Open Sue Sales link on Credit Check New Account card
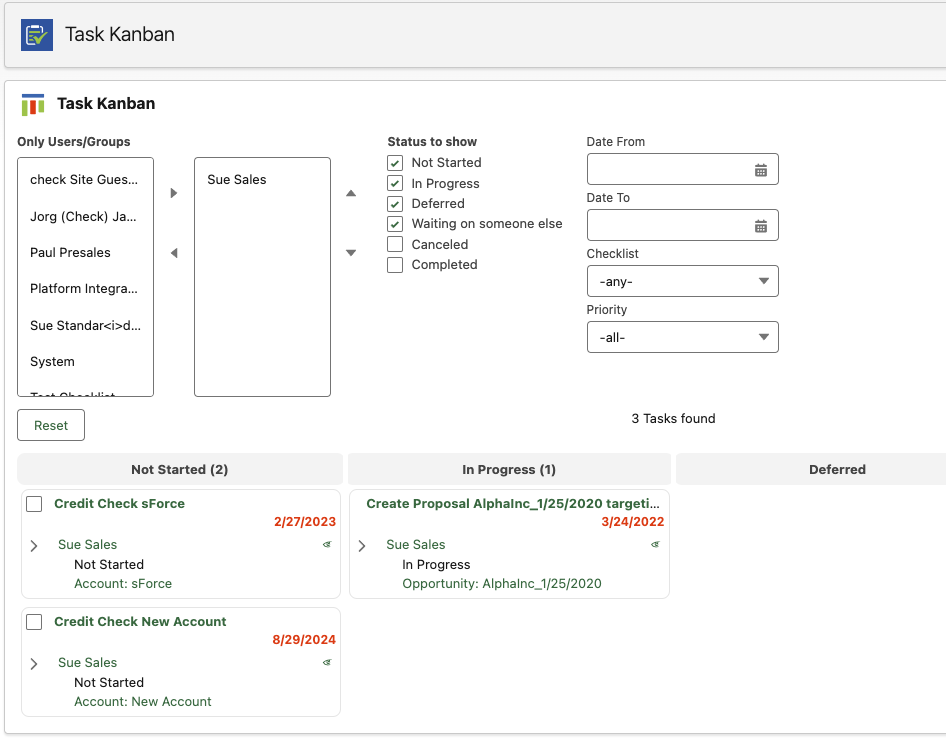The width and height of the screenshot is (946, 740). pos(87,663)
